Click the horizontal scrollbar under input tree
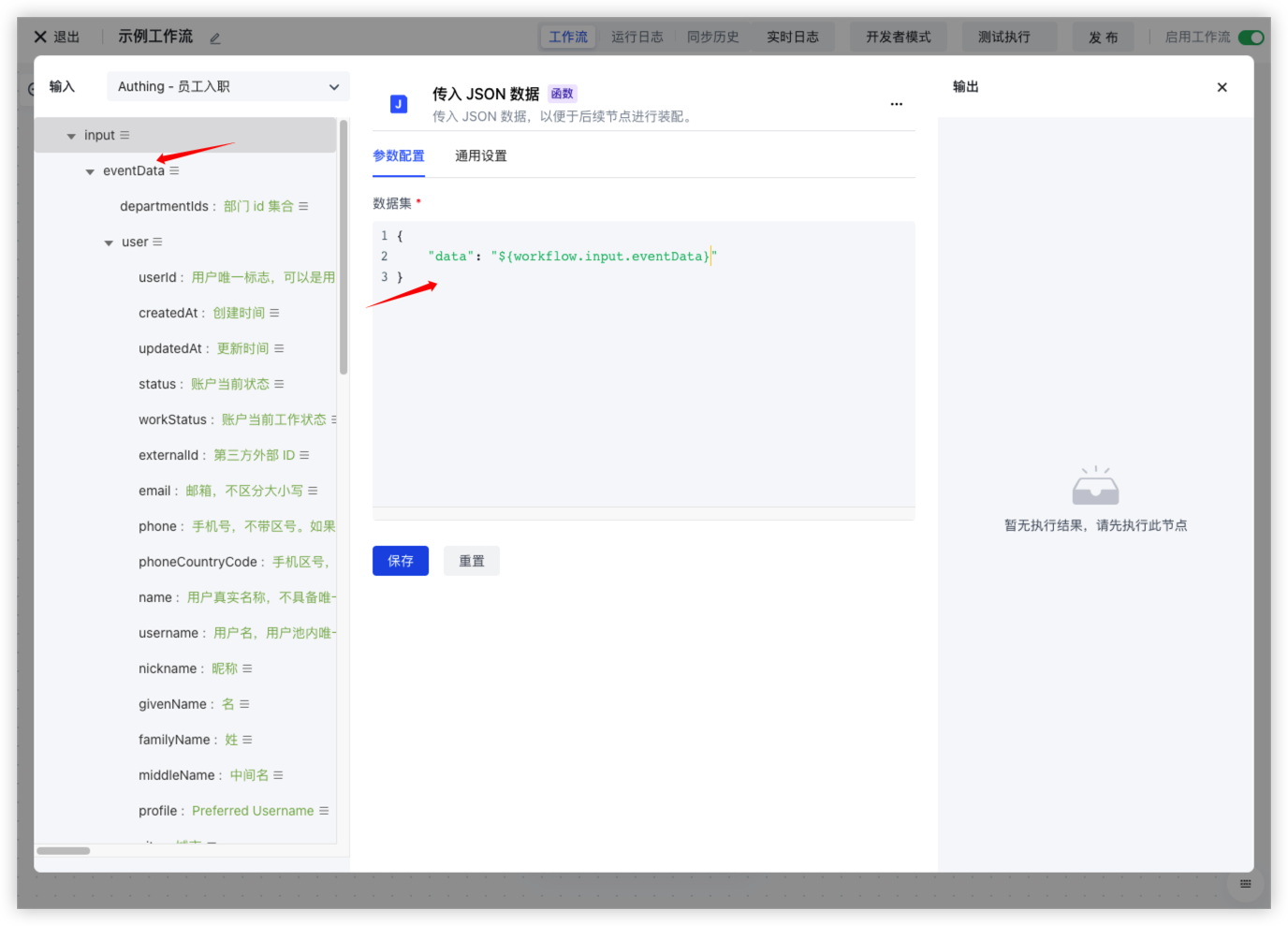The width and height of the screenshot is (1288, 926). [x=64, y=851]
